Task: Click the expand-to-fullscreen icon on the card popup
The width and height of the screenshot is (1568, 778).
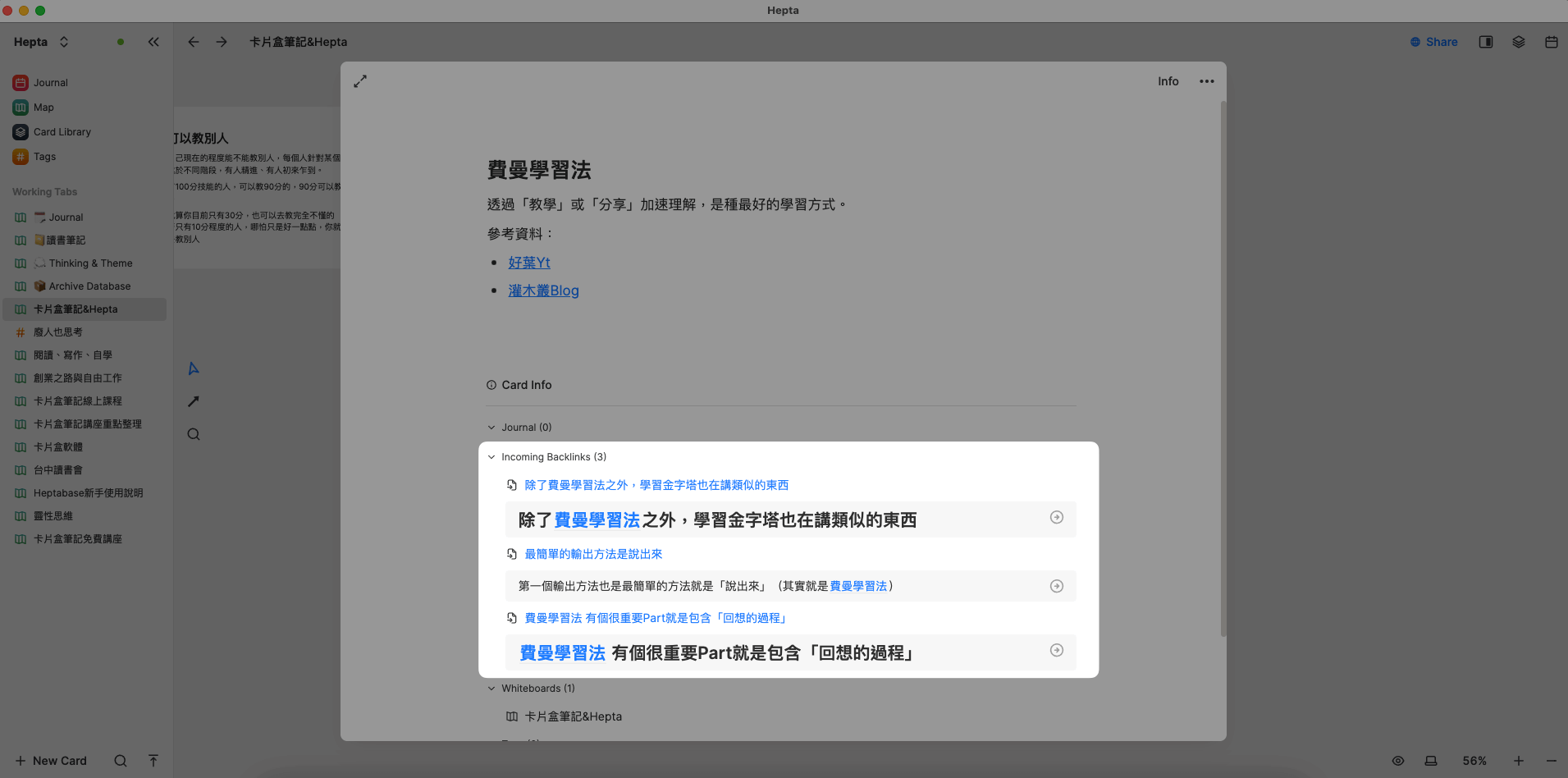Action: [360, 81]
